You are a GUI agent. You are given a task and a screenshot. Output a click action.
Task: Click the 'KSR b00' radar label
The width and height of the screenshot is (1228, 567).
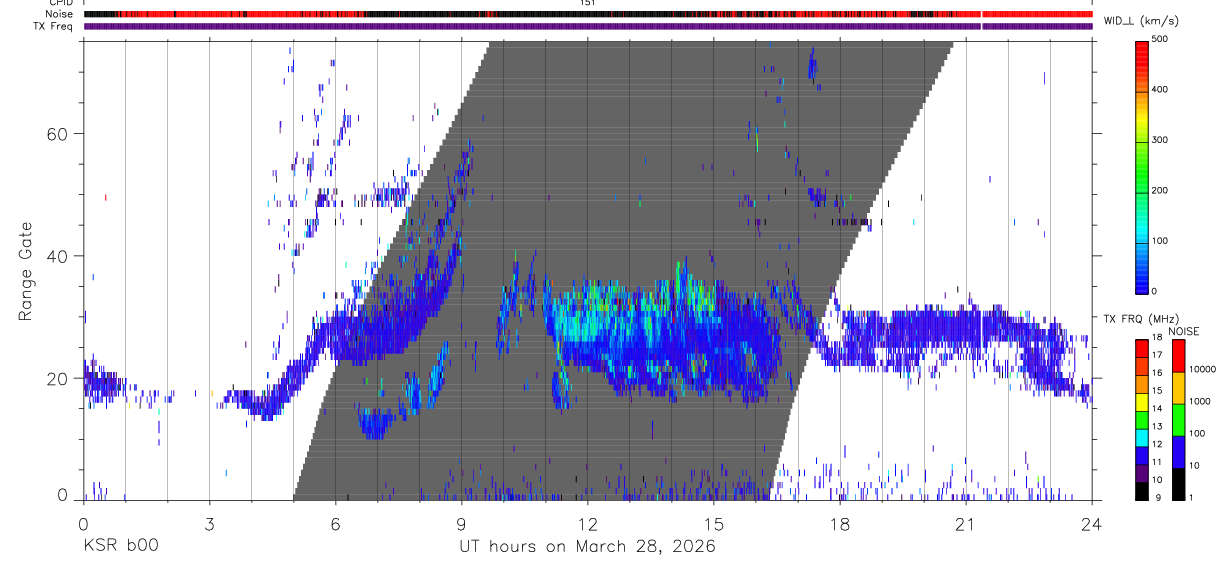[x=119, y=546]
